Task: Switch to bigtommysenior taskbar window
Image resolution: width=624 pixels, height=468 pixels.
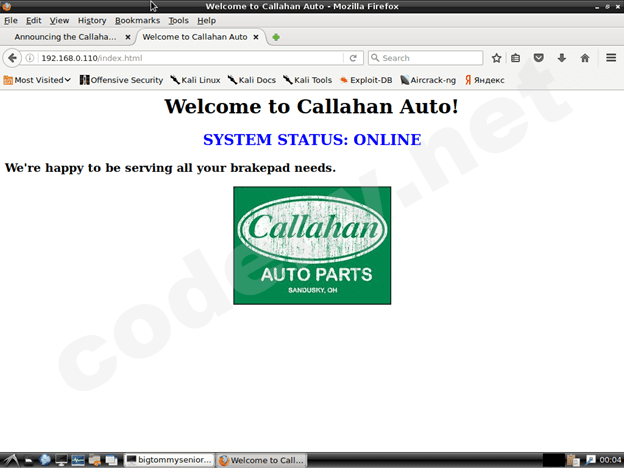Action: [169, 460]
